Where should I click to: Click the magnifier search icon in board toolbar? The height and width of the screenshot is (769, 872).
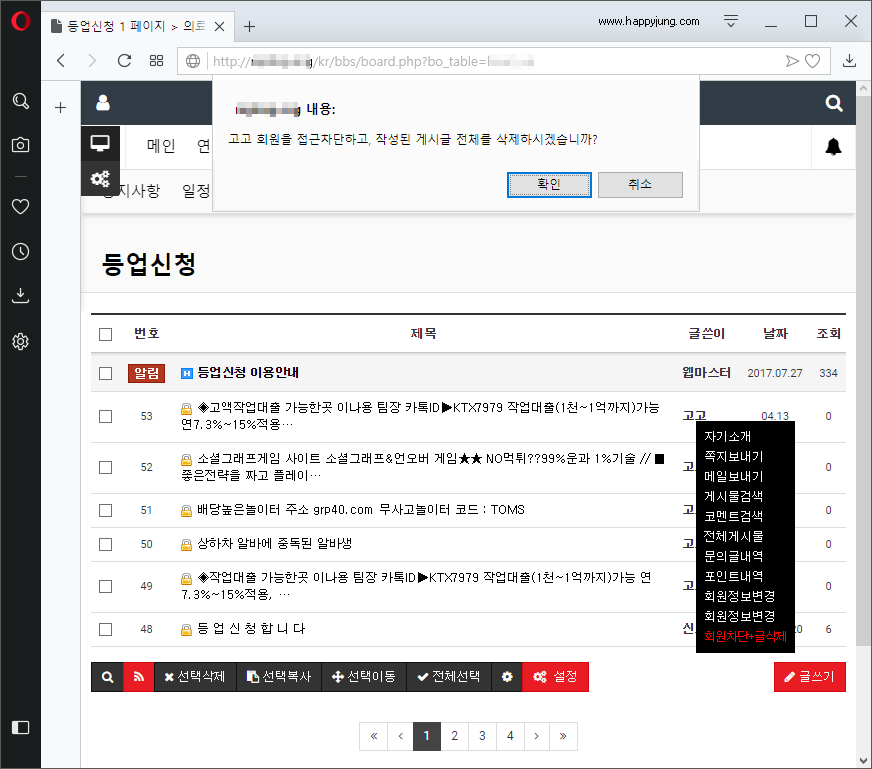pos(107,677)
